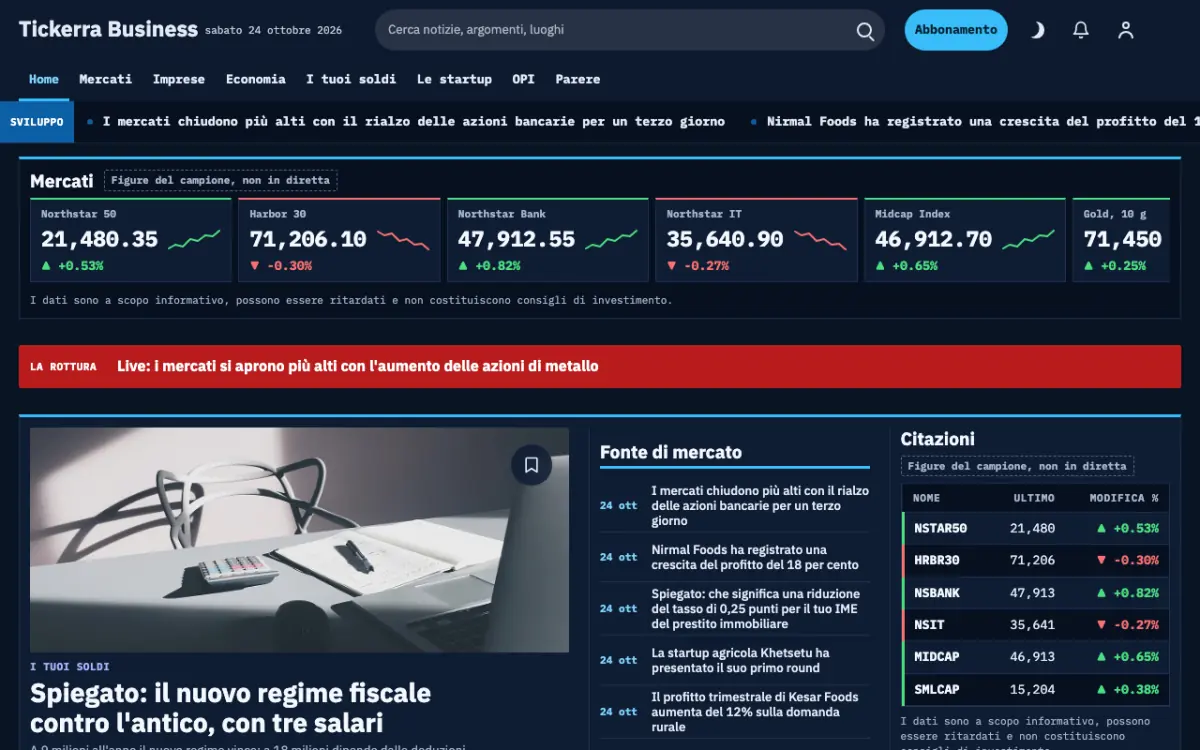Open Le startup nav tab
Viewport: 1200px width, 750px height.
454,80
